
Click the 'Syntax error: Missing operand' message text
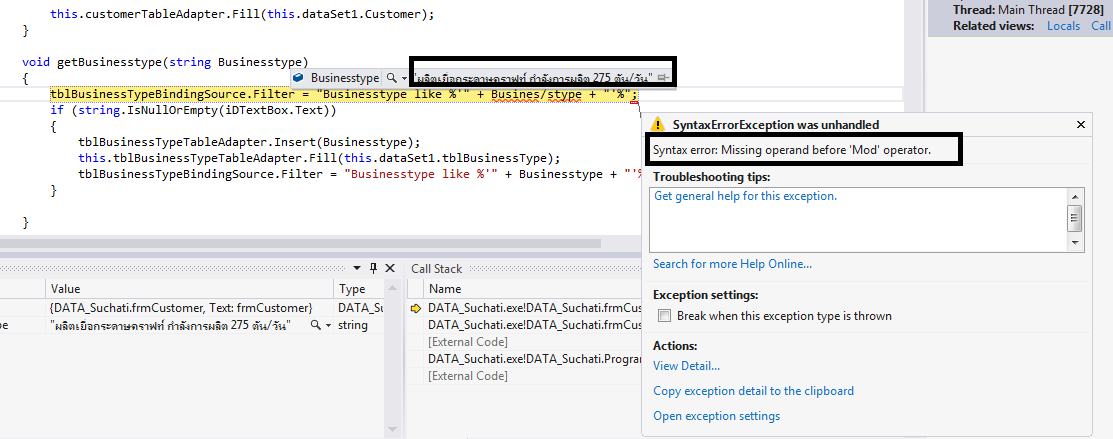tap(791, 150)
